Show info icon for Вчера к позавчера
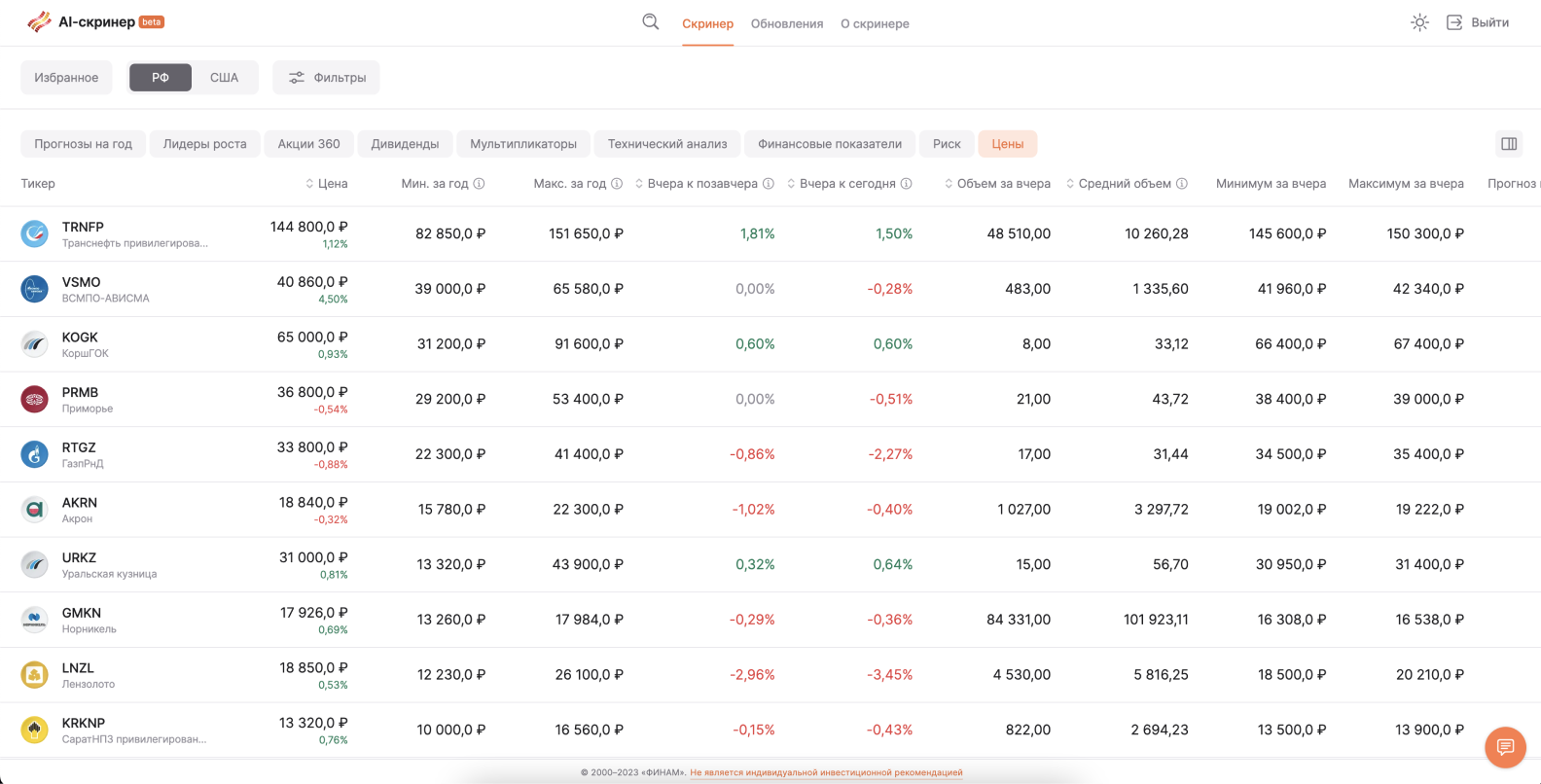Screen dimensions: 1541x784 pyautogui.click(x=769, y=184)
